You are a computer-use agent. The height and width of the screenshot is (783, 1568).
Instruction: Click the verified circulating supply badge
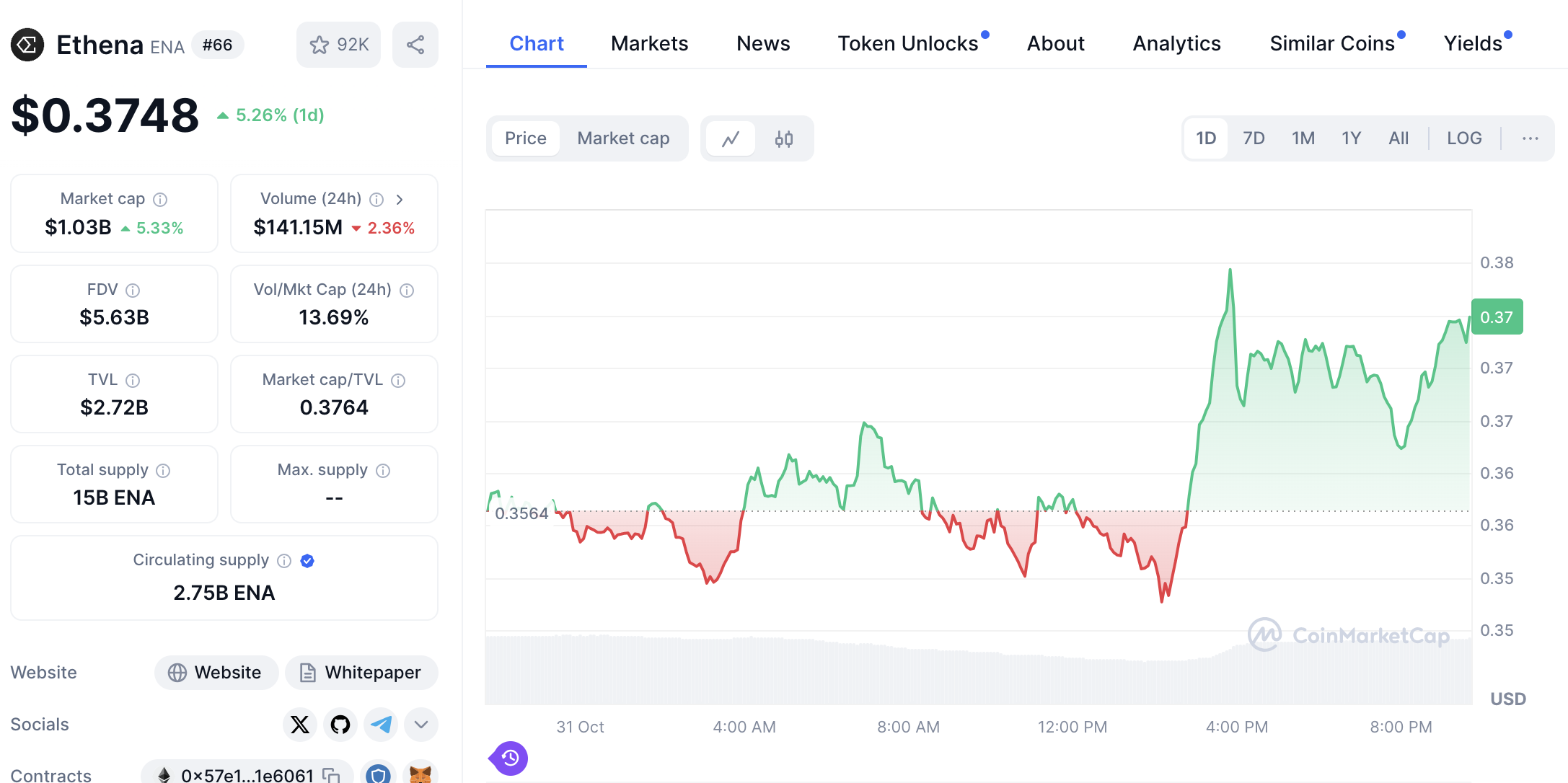[x=307, y=560]
